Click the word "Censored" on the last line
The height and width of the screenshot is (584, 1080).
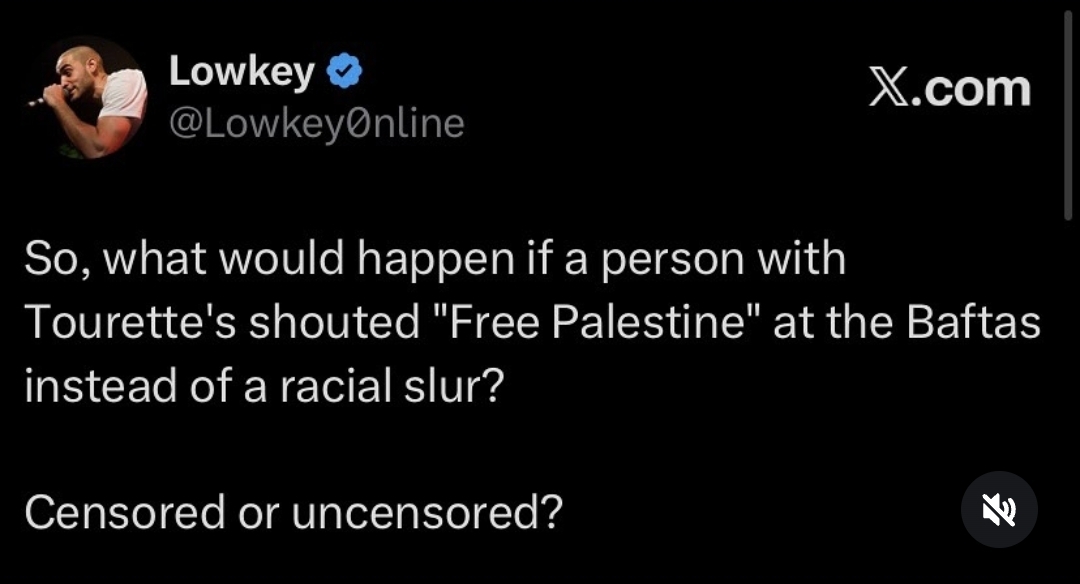click(x=125, y=512)
